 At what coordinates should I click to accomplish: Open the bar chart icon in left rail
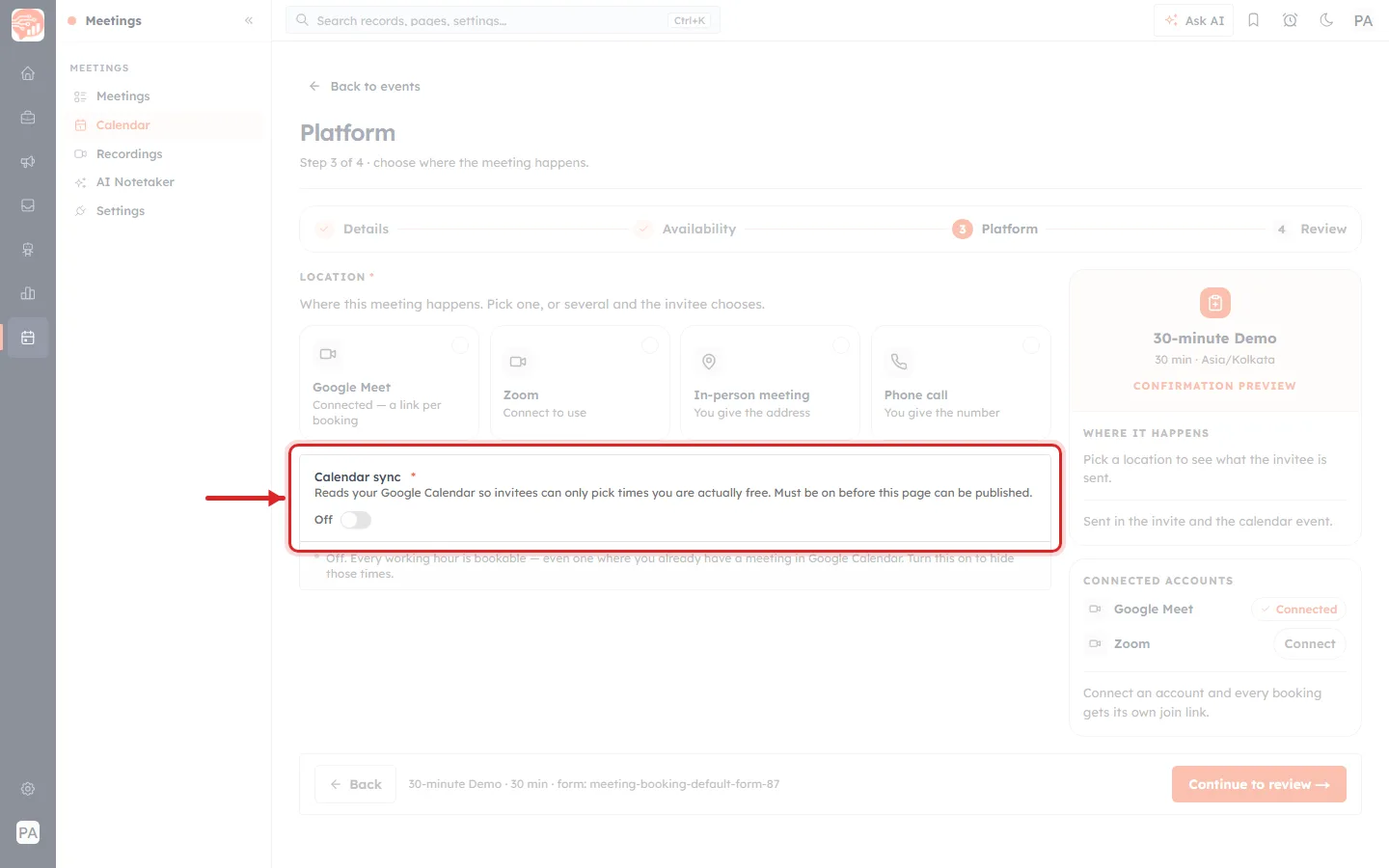(28, 293)
